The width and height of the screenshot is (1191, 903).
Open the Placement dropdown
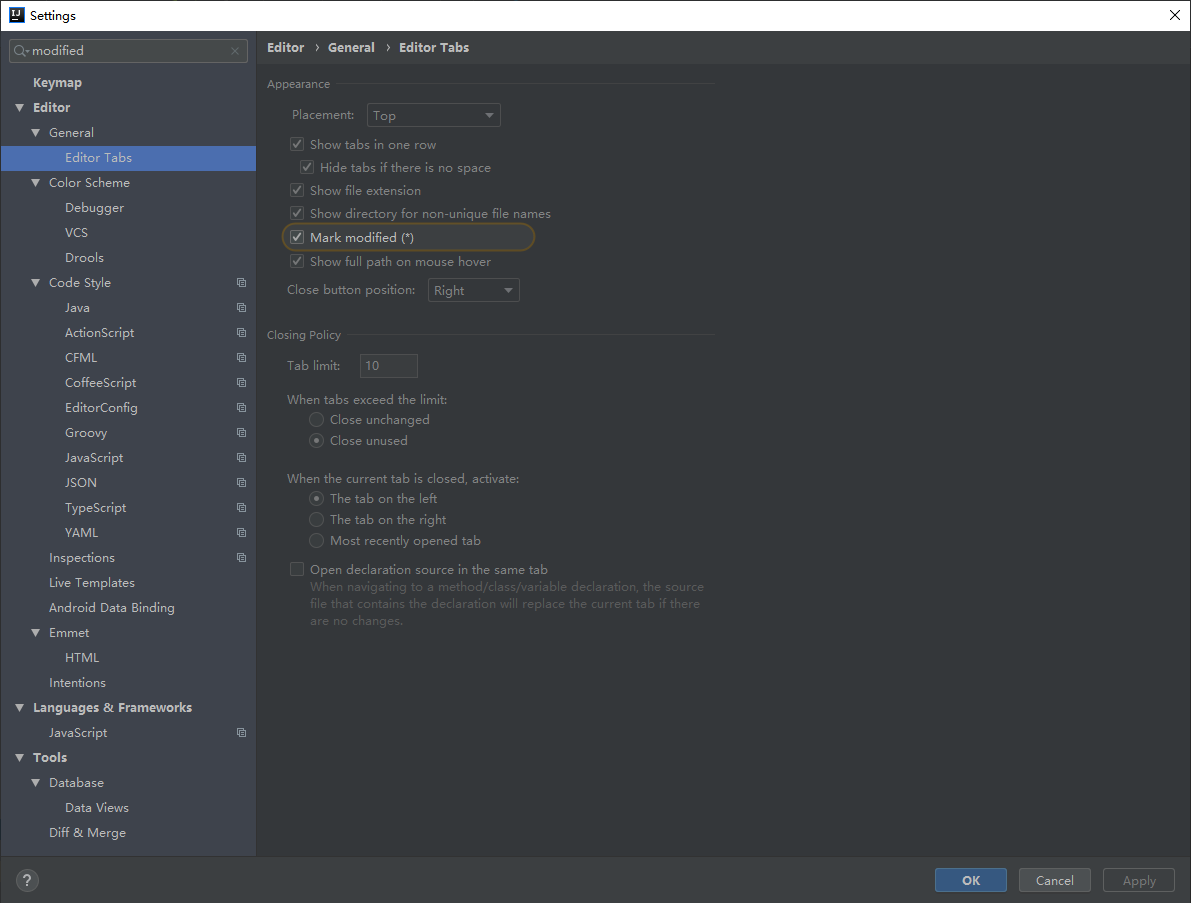point(433,115)
